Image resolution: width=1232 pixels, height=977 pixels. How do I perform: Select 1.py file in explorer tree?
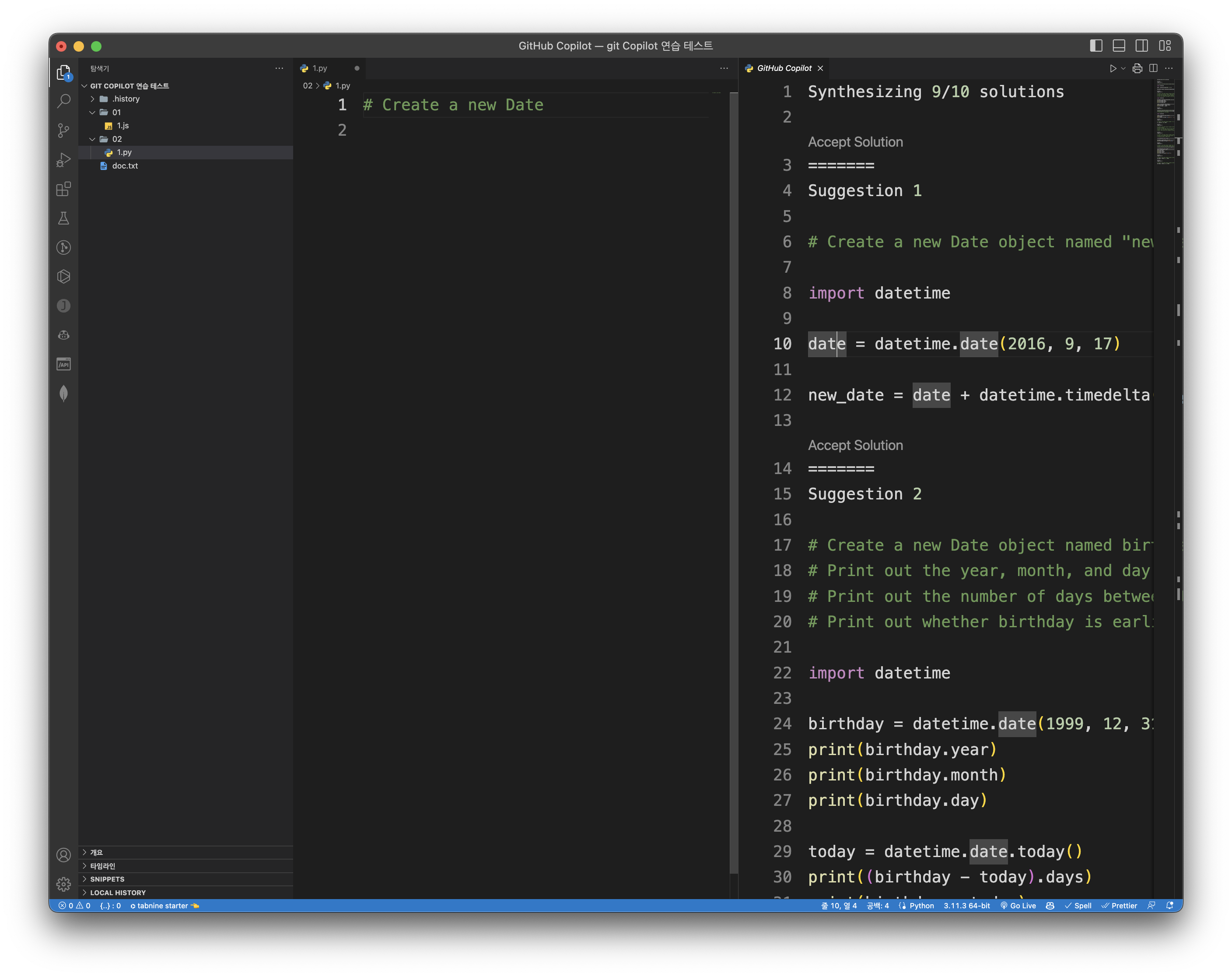tap(185, 153)
